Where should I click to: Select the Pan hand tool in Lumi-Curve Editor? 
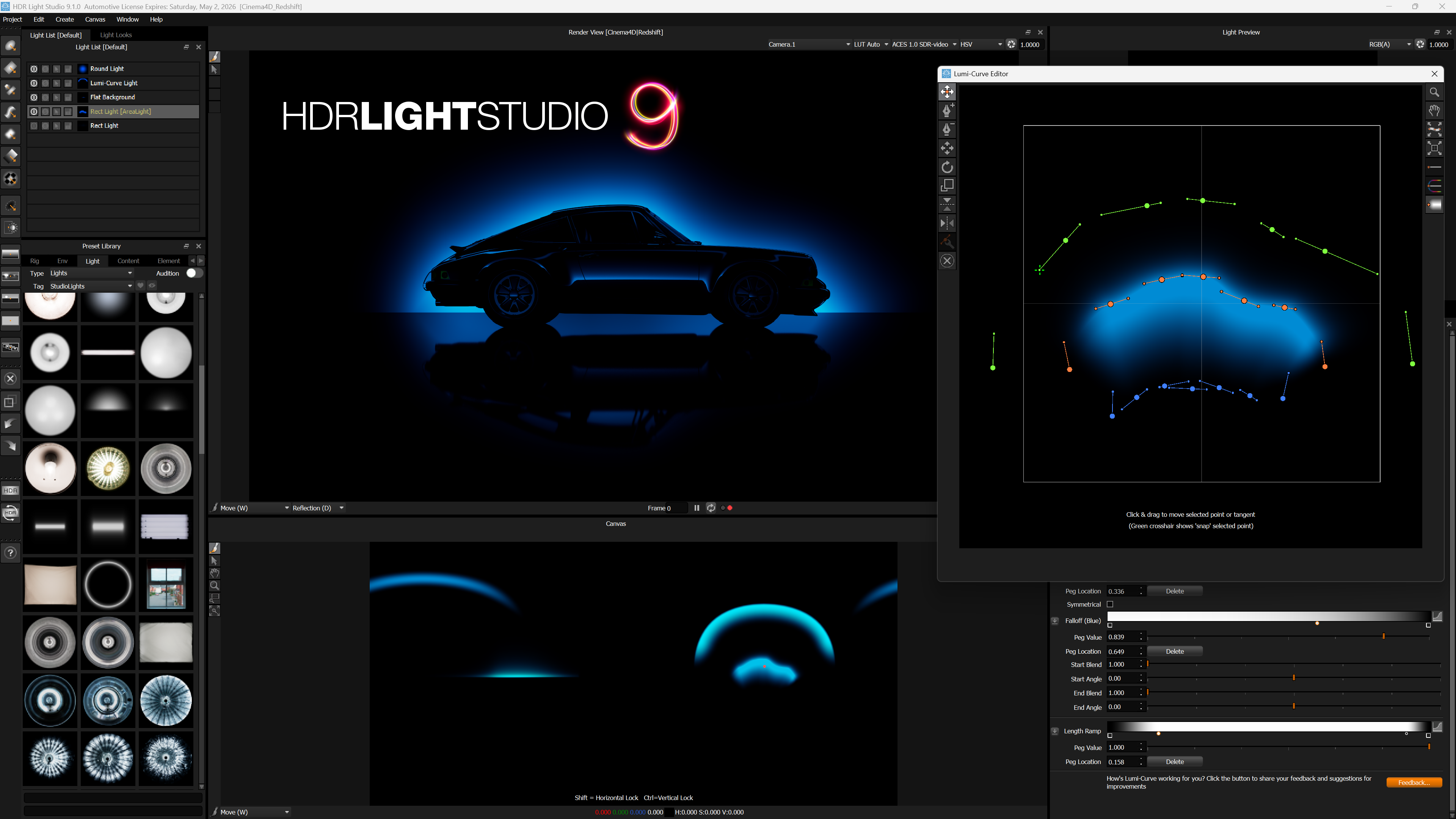click(x=1434, y=111)
